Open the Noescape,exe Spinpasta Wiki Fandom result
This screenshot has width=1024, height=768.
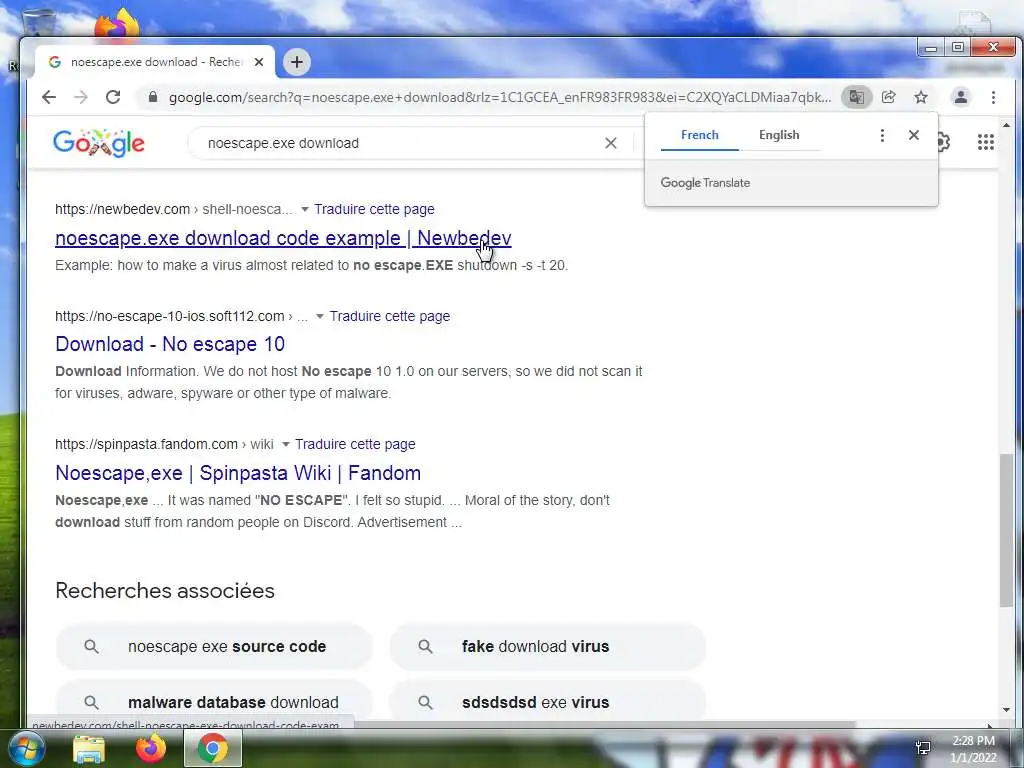point(238,473)
